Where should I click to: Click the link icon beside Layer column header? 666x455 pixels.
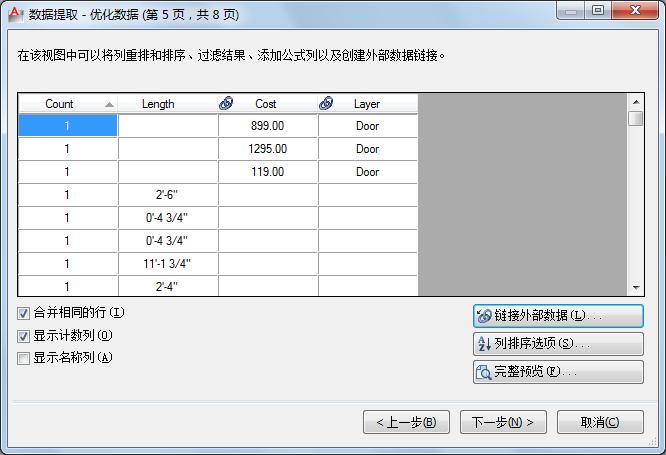326,103
